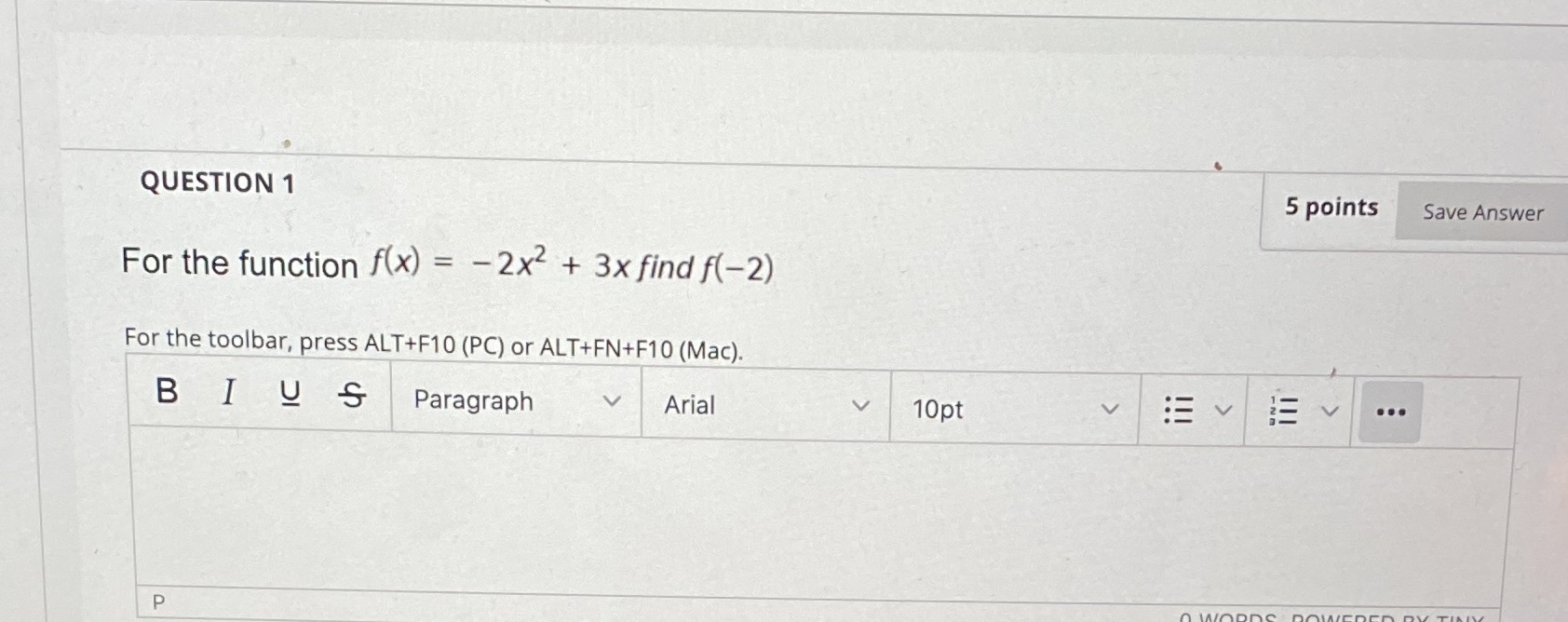Select the QUESTION 1 heading
Viewport: 1568px width, 622px height.
[217, 183]
